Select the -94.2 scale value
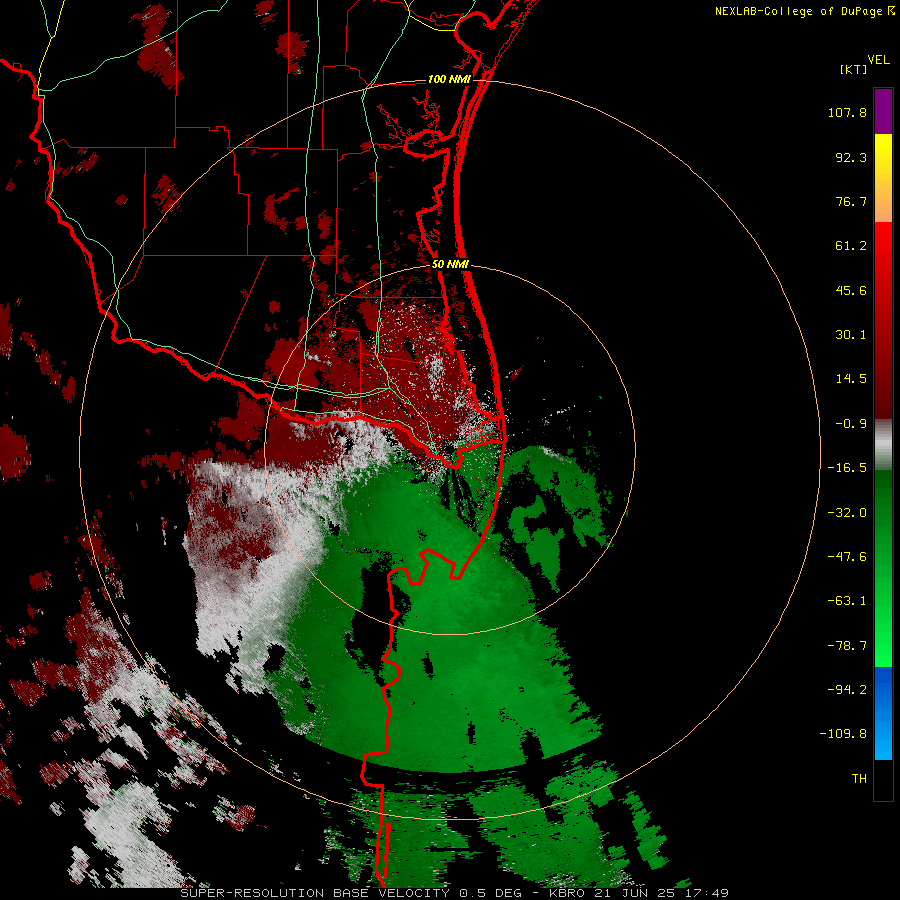Image resolution: width=900 pixels, height=900 pixels. (x=847, y=689)
